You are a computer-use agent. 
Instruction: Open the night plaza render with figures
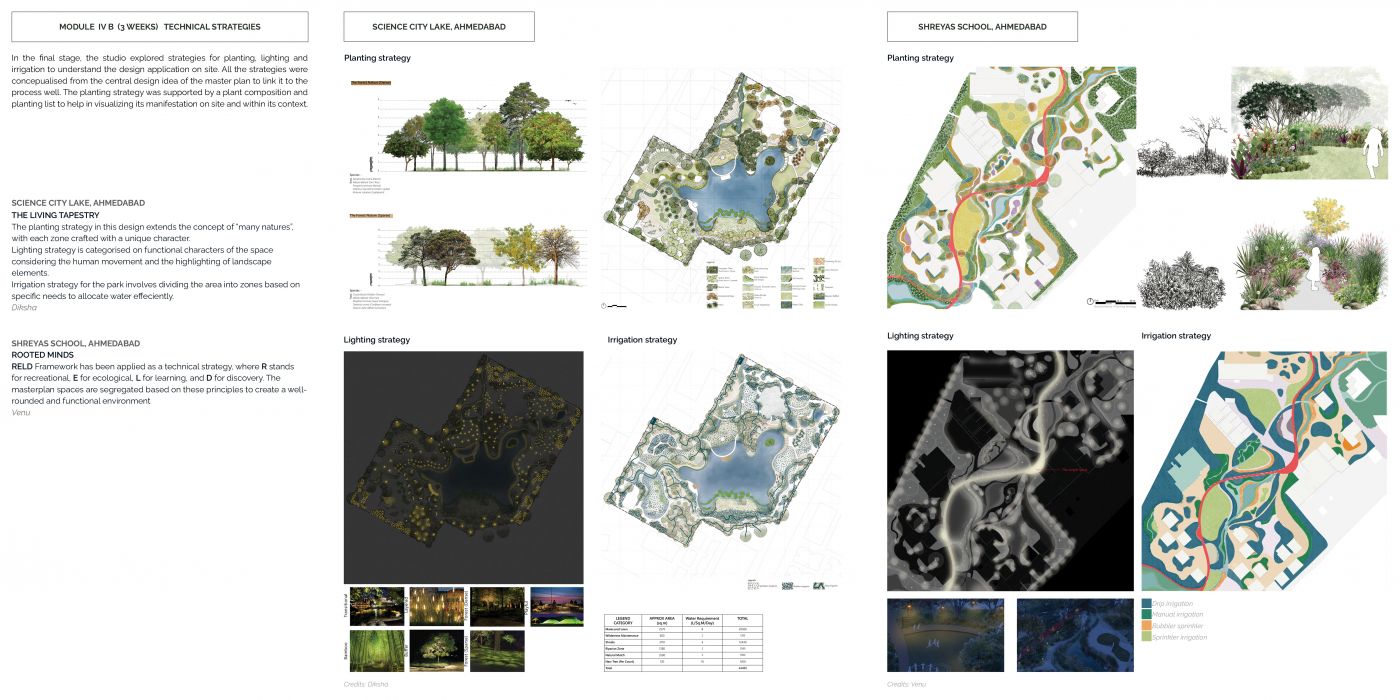[945, 635]
